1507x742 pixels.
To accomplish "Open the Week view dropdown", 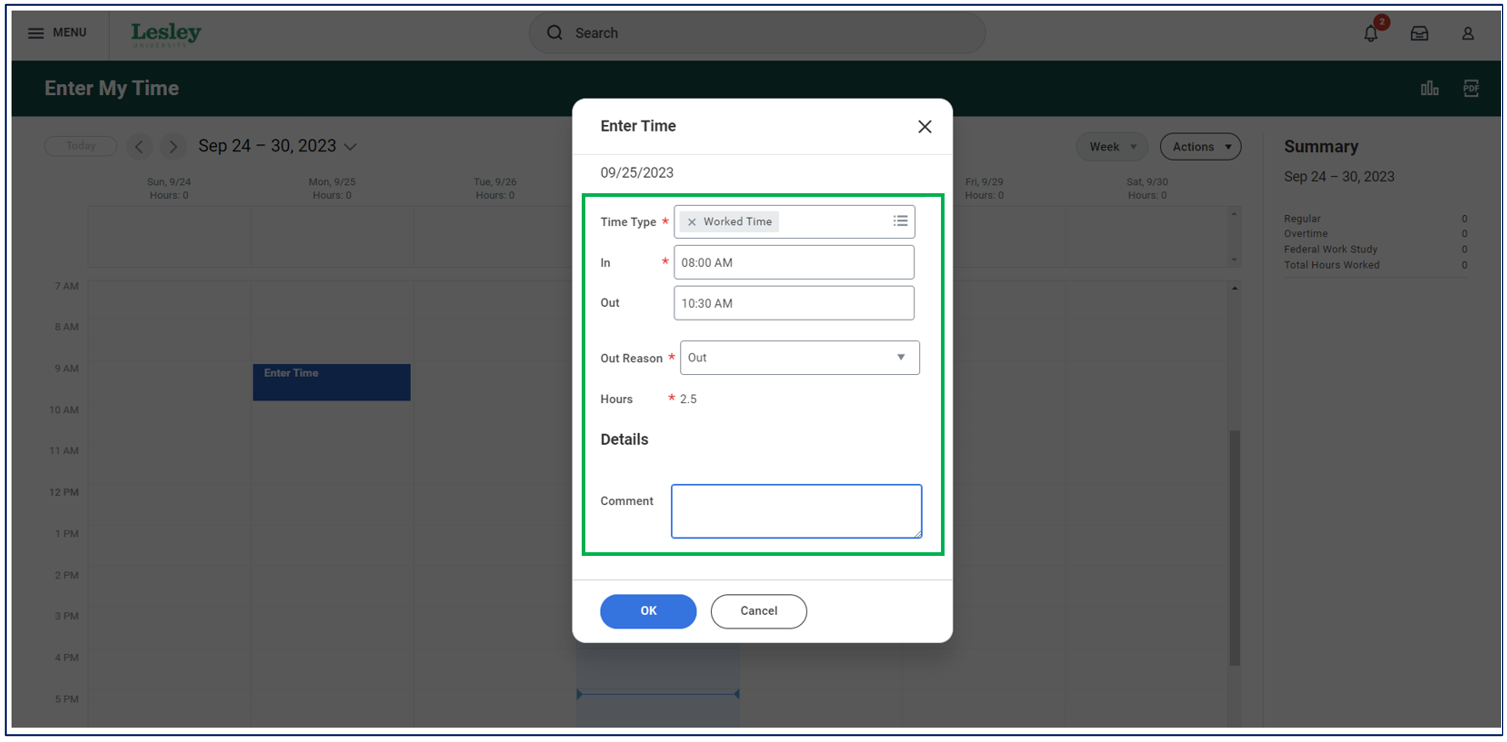I will (x=1113, y=147).
